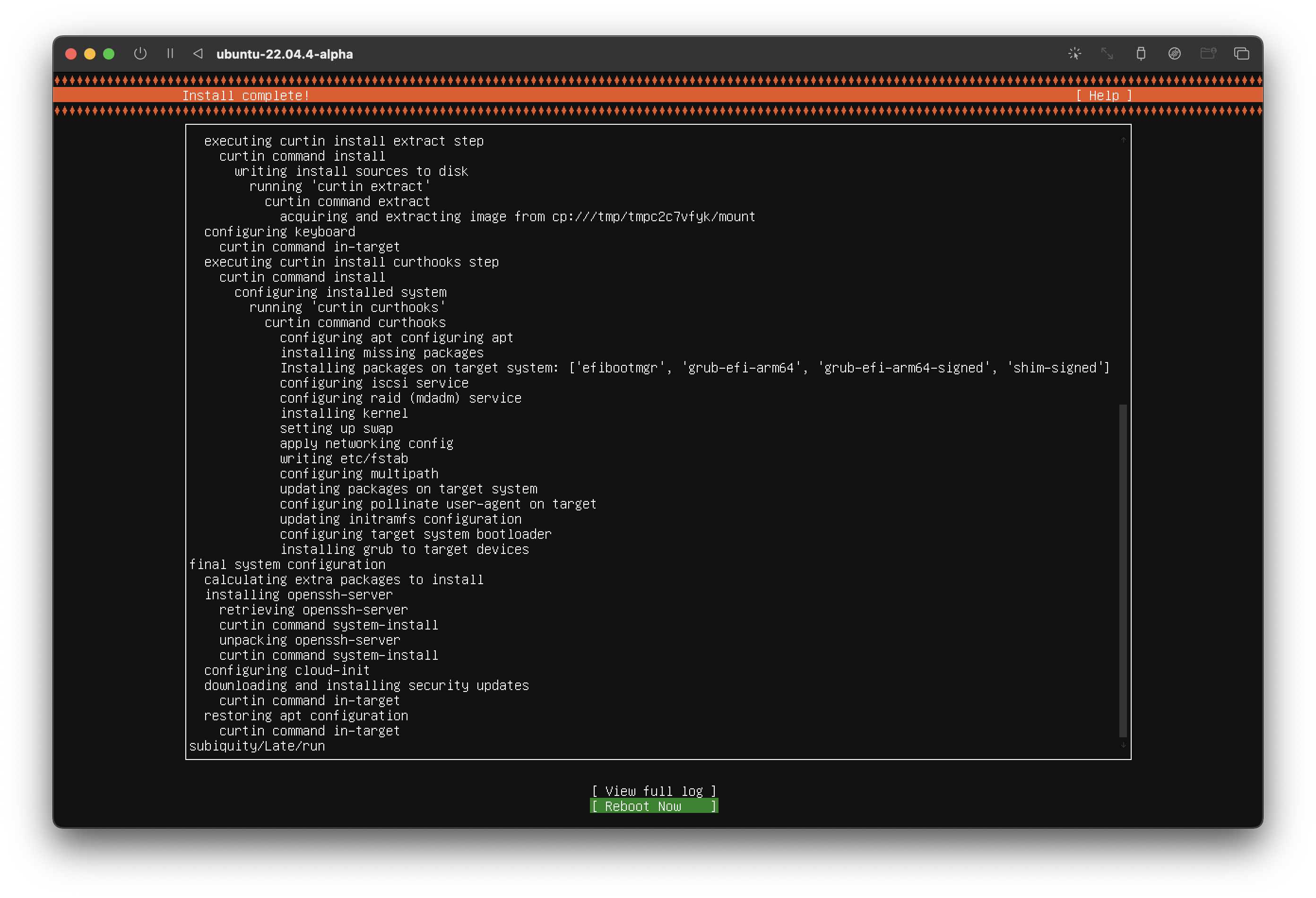Click 'installing grub to target devices' line
Image resolution: width=1316 pixels, height=898 pixels.
click(404, 549)
